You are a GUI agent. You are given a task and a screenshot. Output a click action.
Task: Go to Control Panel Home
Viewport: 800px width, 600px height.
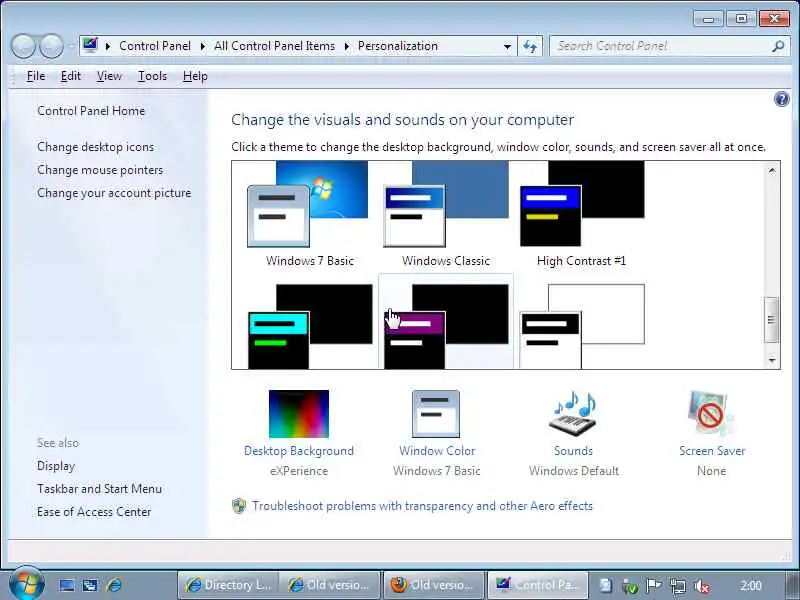point(91,111)
